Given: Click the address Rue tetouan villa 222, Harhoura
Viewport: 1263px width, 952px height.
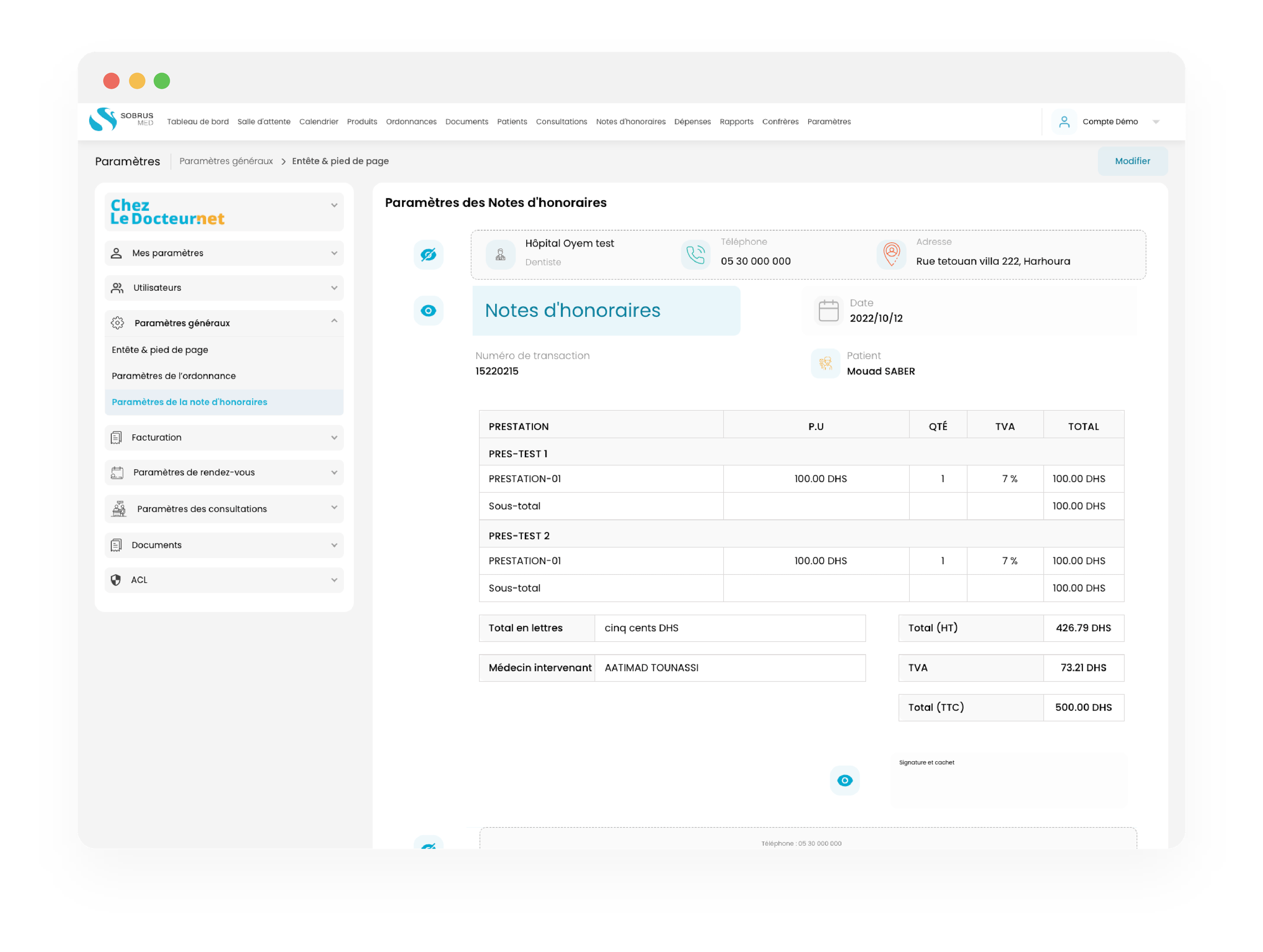Looking at the screenshot, I should pyautogui.click(x=993, y=261).
